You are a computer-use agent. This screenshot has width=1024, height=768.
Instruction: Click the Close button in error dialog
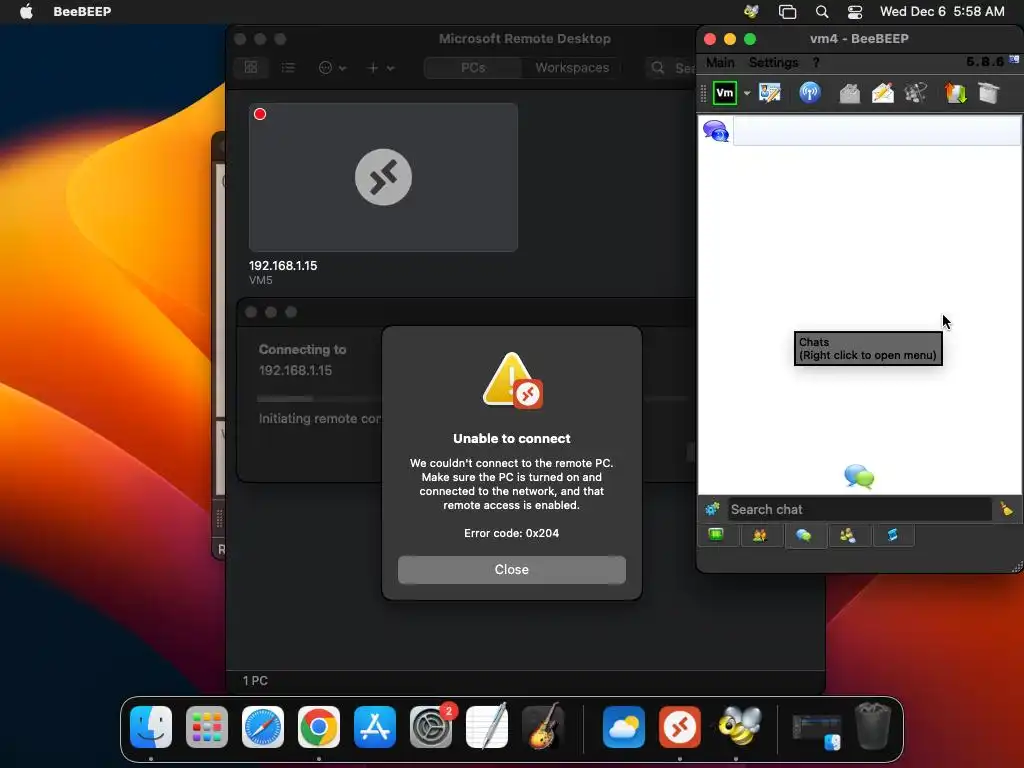coord(511,569)
